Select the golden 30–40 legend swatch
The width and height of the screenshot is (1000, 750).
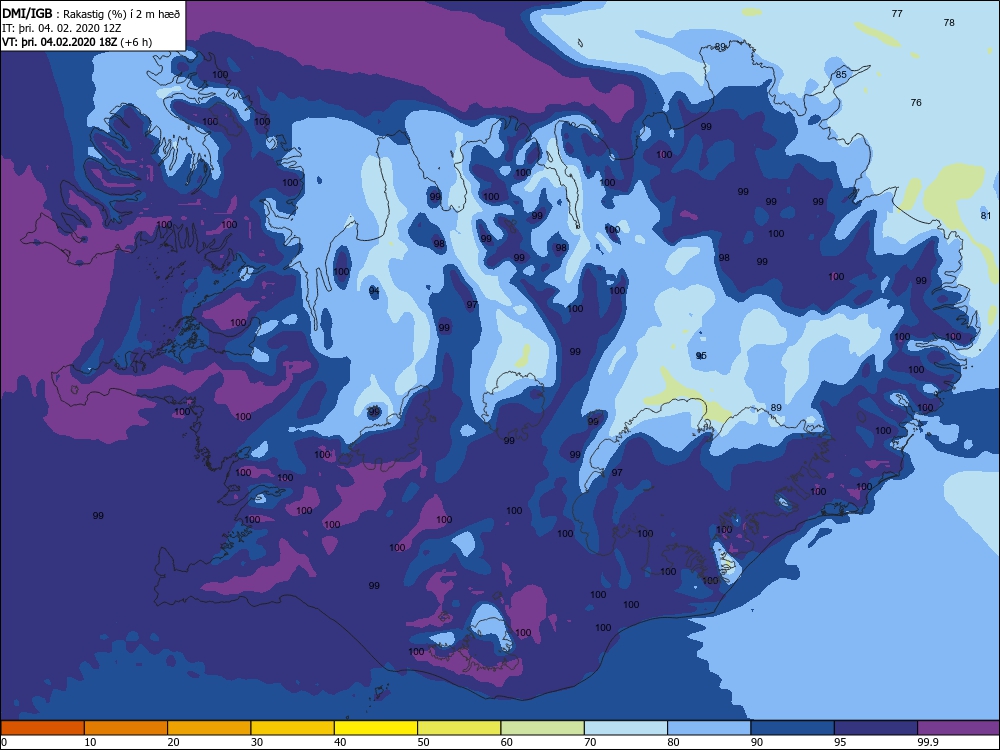293,728
